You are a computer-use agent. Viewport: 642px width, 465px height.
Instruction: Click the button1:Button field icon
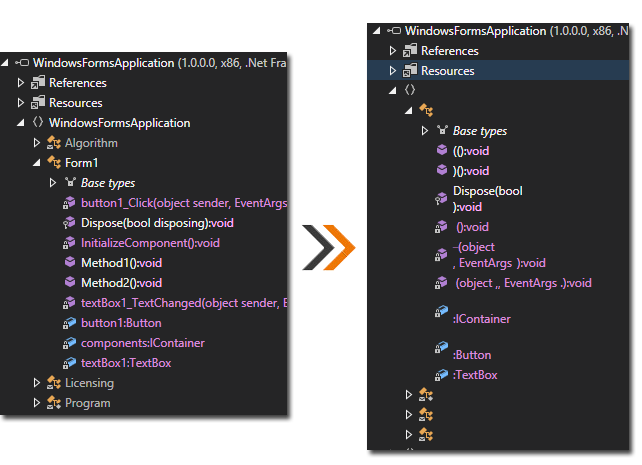click(69, 323)
